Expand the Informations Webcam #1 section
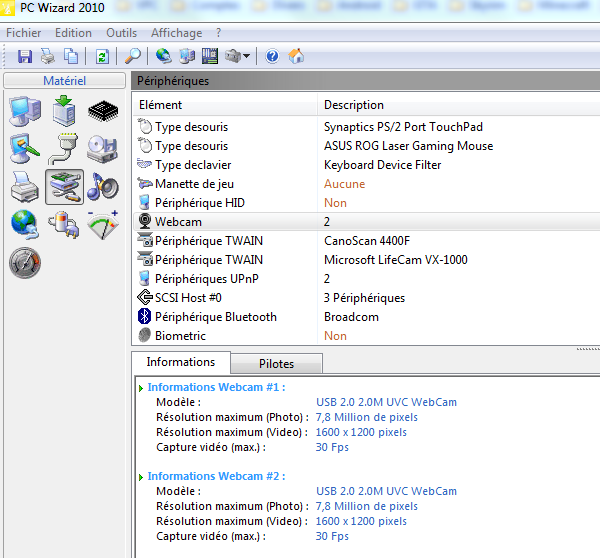Viewport: 600px width, 558px height. click(x=141, y=387)
